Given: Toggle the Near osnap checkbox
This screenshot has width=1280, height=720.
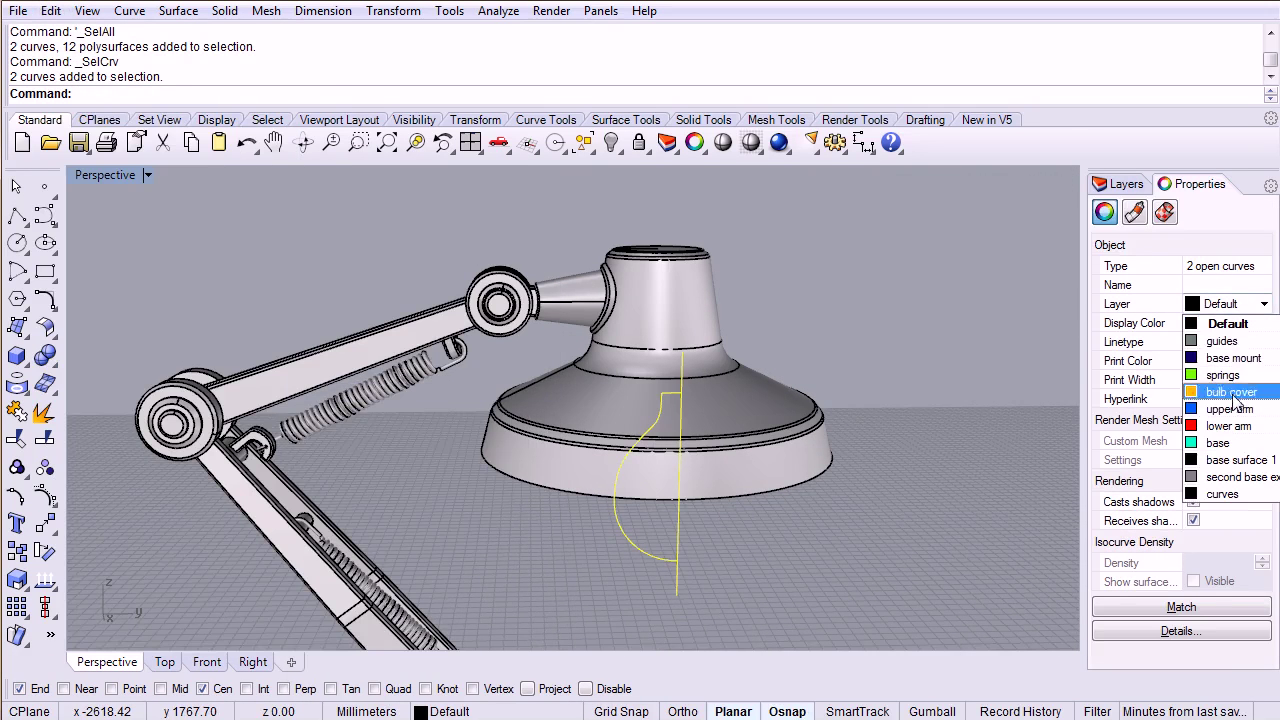Looking at the screenshot, I should (x=64, y=689).
